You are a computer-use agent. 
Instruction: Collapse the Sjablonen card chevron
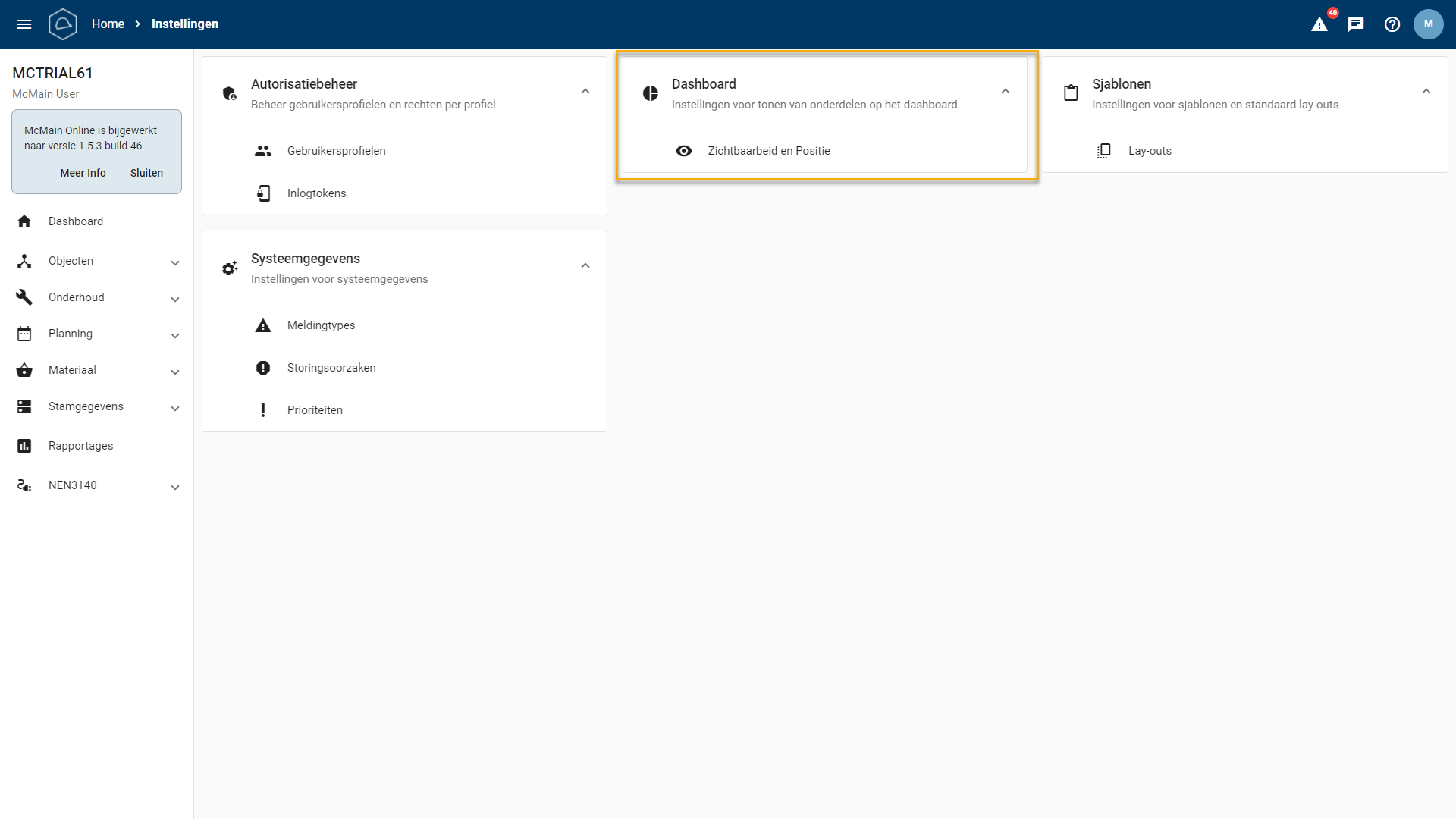tap(1426, 92)
